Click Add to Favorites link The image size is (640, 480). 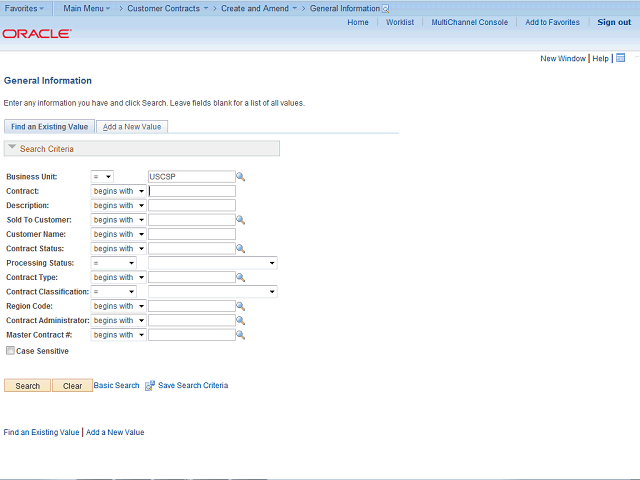552,22
